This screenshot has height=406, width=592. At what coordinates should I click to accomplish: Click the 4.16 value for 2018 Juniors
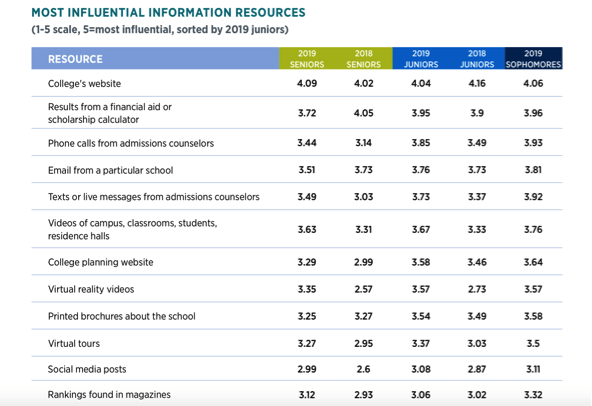477,83
